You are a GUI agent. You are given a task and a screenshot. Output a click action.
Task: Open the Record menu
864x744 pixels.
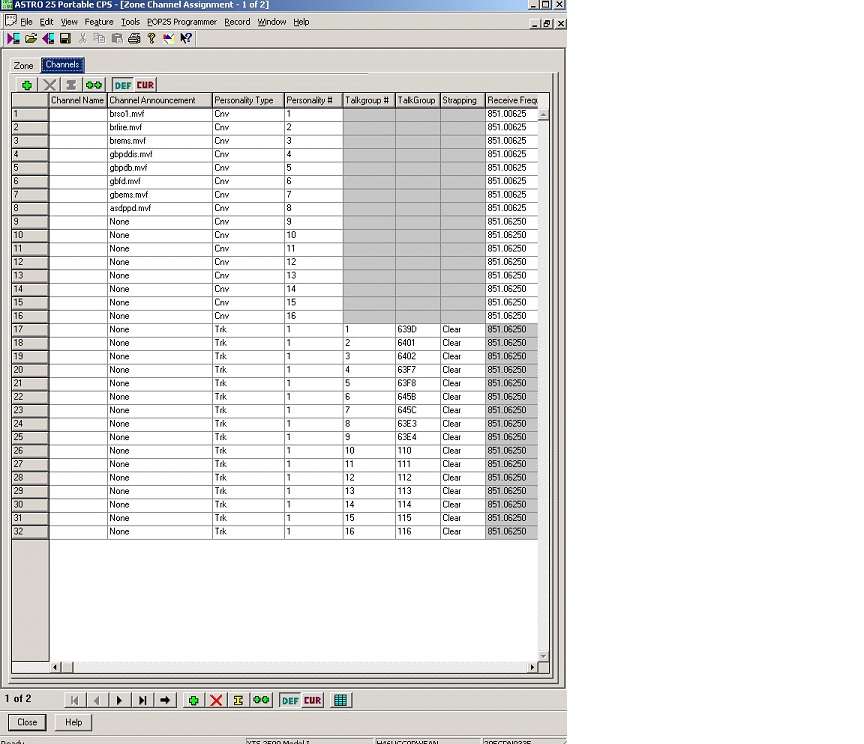click(x=237, y=22)
